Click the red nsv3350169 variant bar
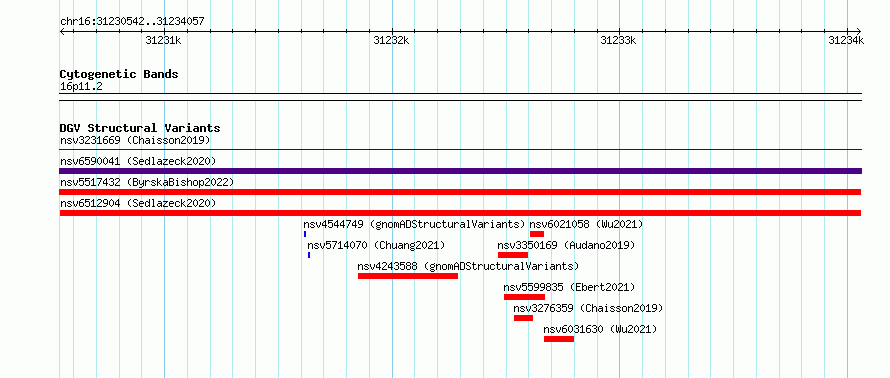890x378 pixels. click(x=513, y=255)
